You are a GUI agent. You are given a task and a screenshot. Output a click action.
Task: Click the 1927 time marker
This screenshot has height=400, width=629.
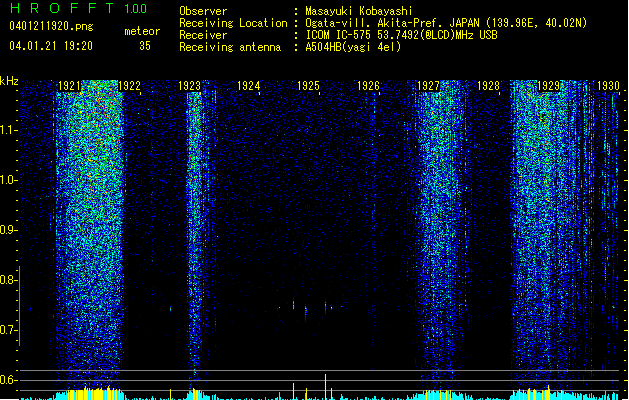[x=428, y=86]
